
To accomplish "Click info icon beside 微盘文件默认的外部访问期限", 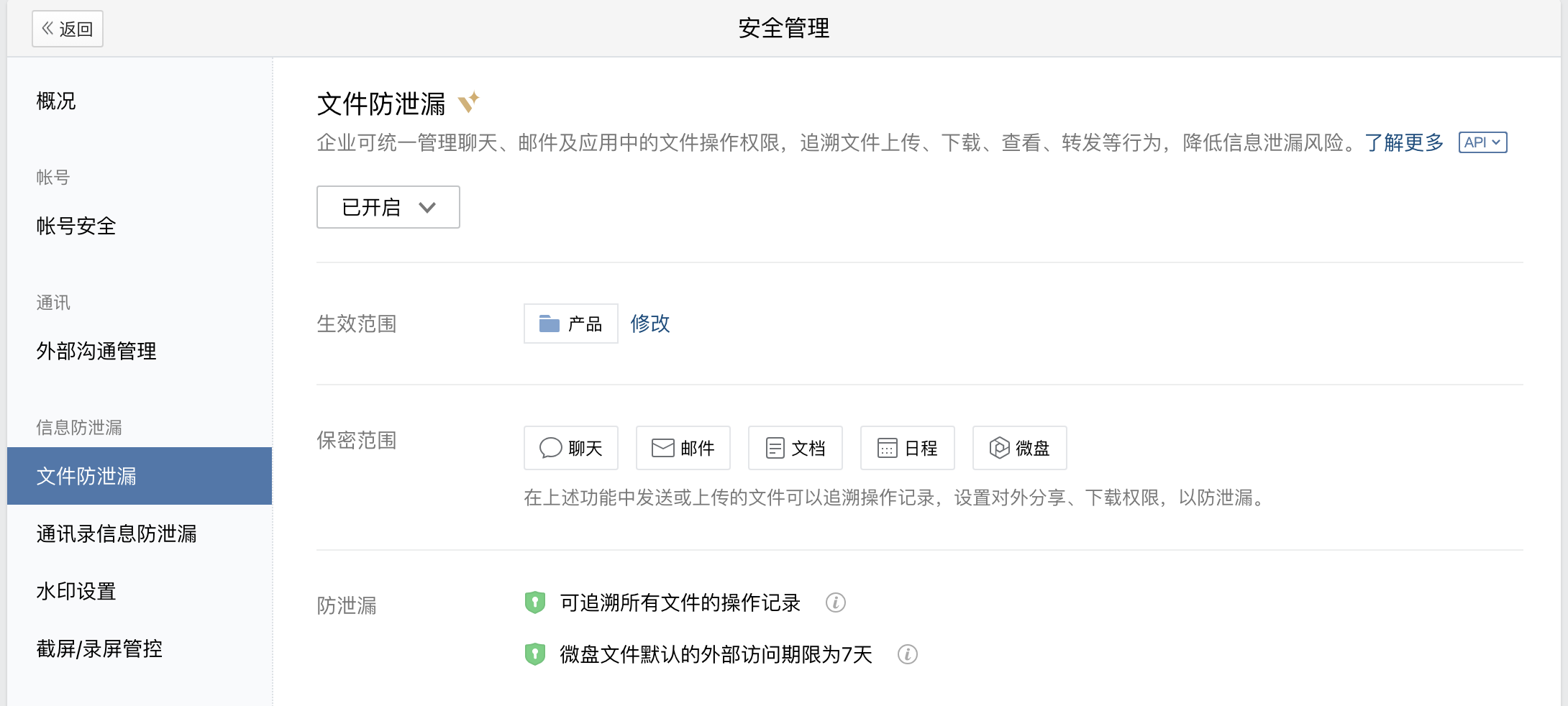I will pos(907,654).
